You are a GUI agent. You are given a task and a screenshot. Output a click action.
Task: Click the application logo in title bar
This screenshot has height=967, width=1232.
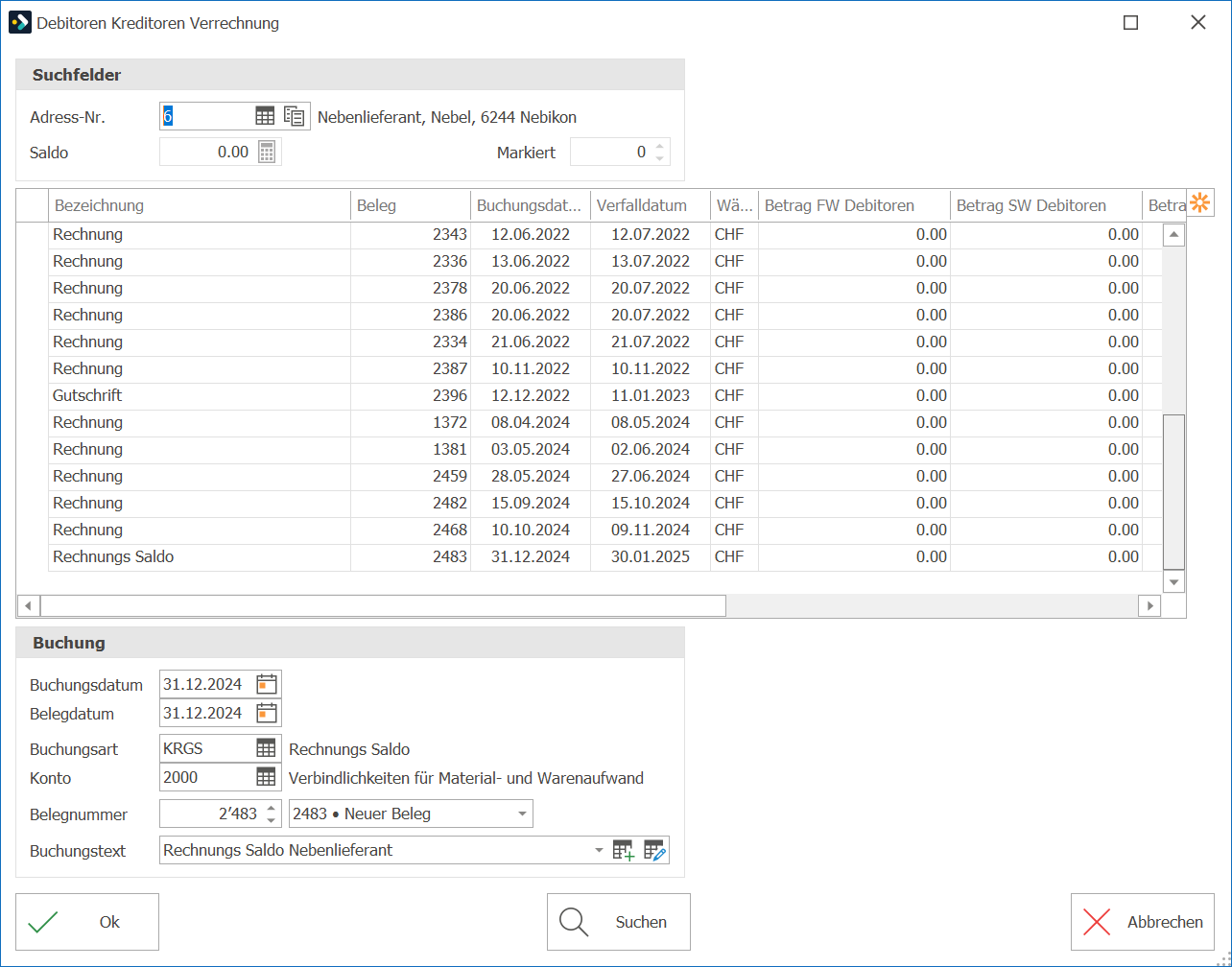coord(19,22)
